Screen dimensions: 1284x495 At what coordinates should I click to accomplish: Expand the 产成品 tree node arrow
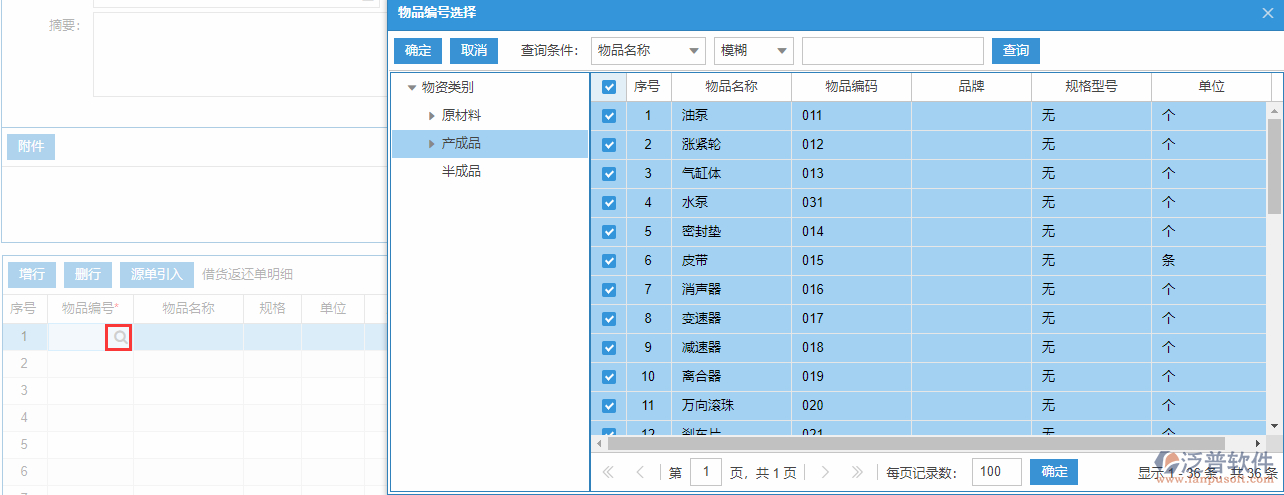tap(431, 144)
